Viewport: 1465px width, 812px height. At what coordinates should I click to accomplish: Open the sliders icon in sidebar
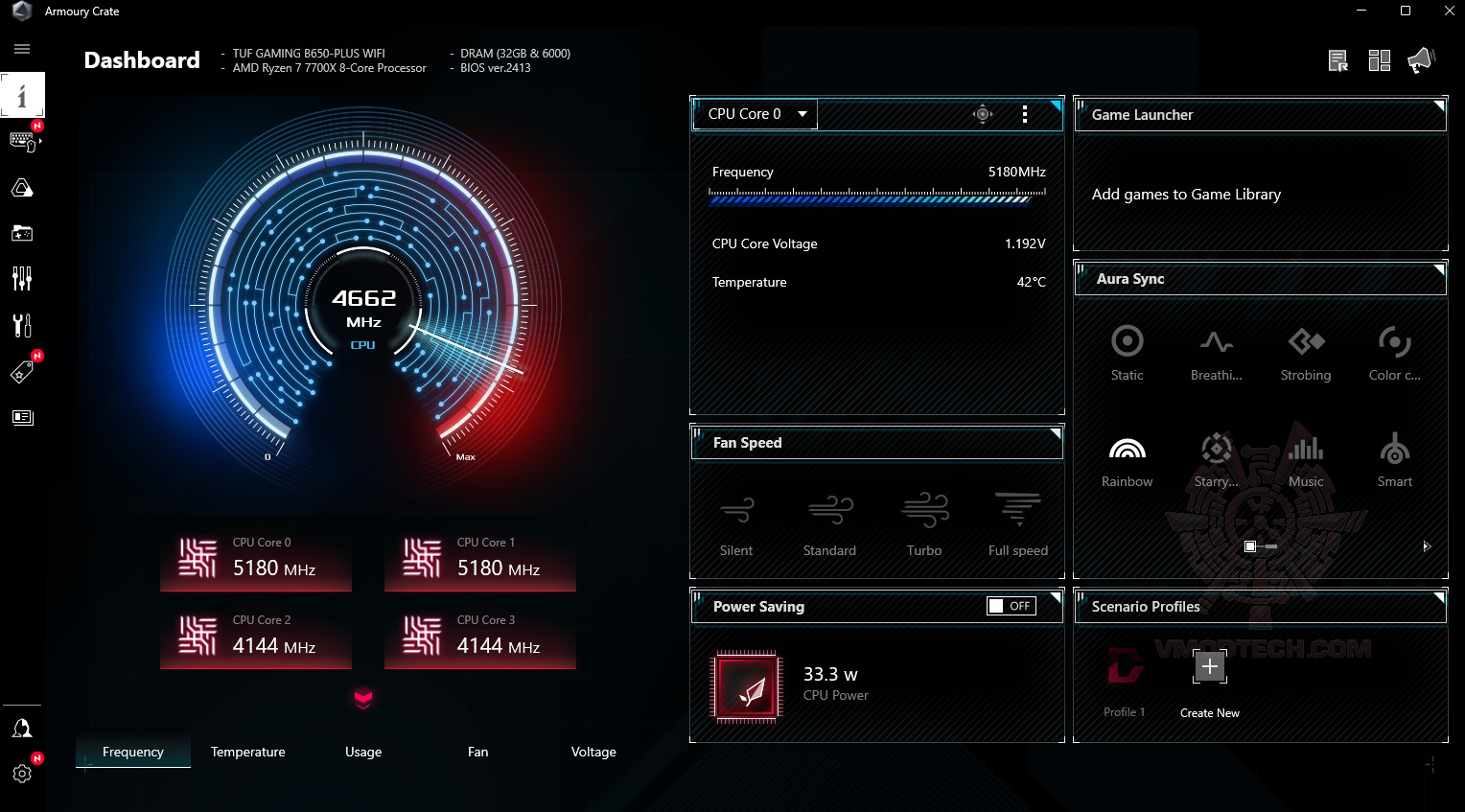[x=22, y=279]
